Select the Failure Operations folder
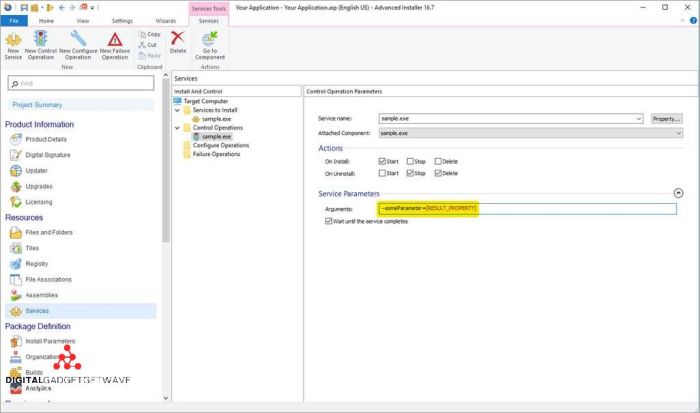This screenshot has height=413, width=700. (x=217, y=154)
